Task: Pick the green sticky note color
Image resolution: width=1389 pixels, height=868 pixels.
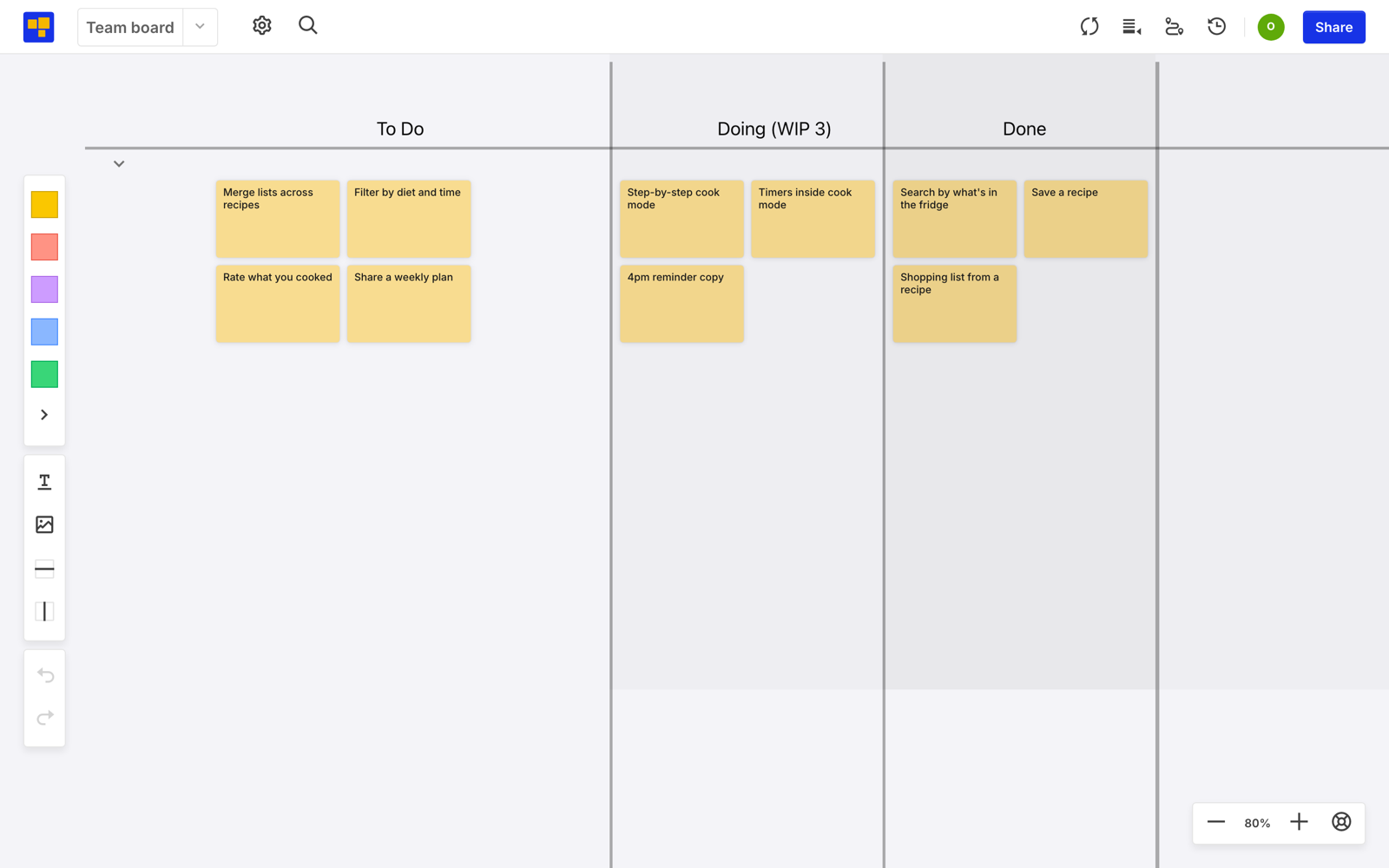Action: click(44, 375)
